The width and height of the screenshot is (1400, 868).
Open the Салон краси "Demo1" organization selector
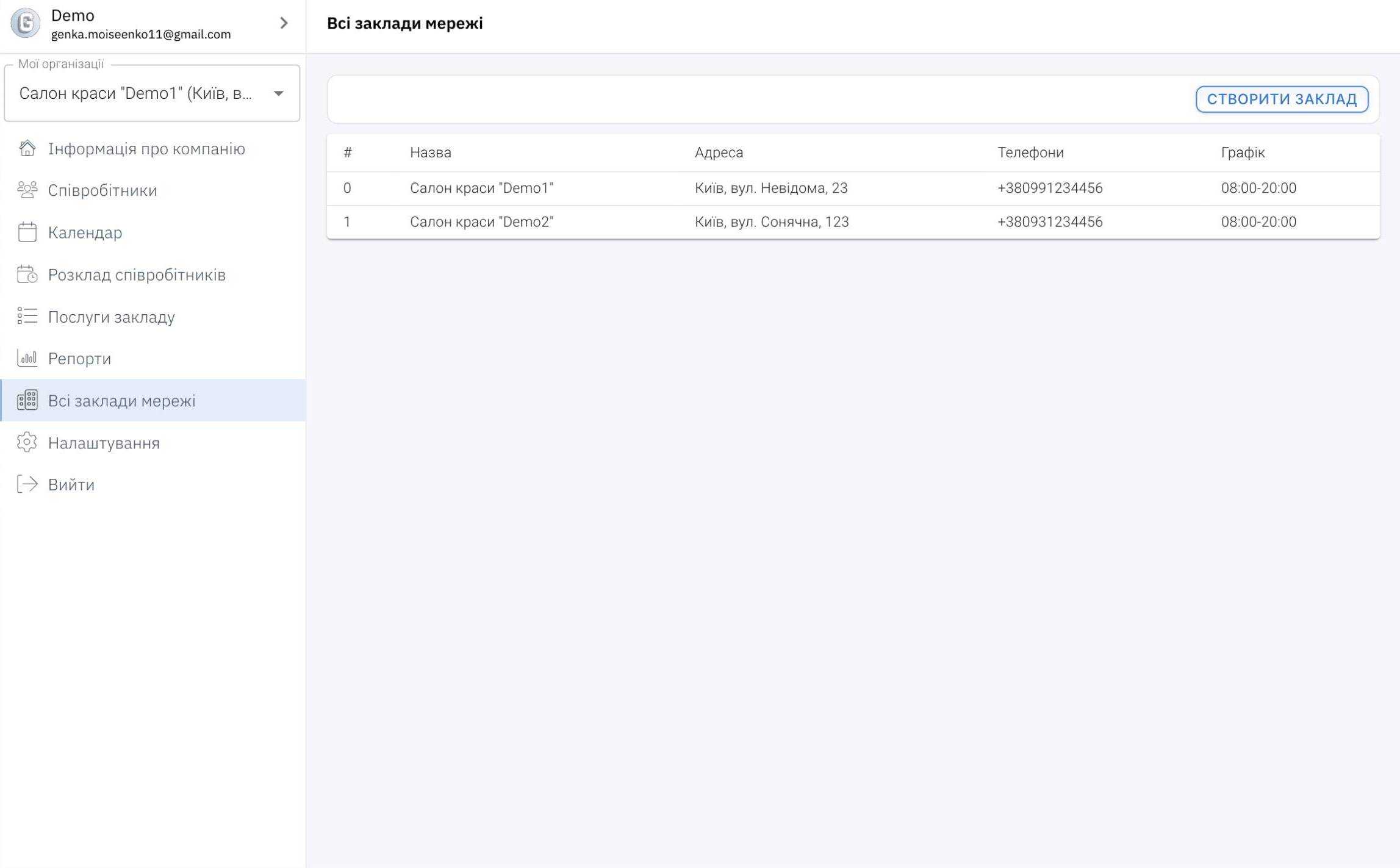click(135, 93)
